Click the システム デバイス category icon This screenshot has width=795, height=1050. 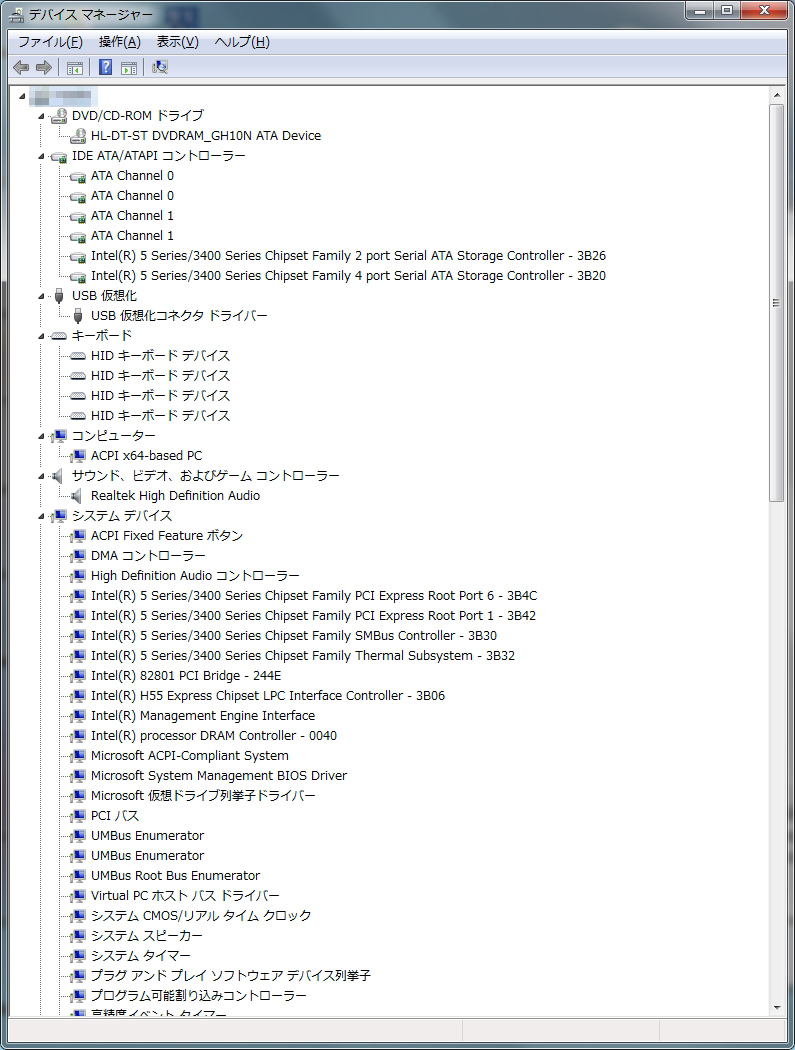pos(59,516)
